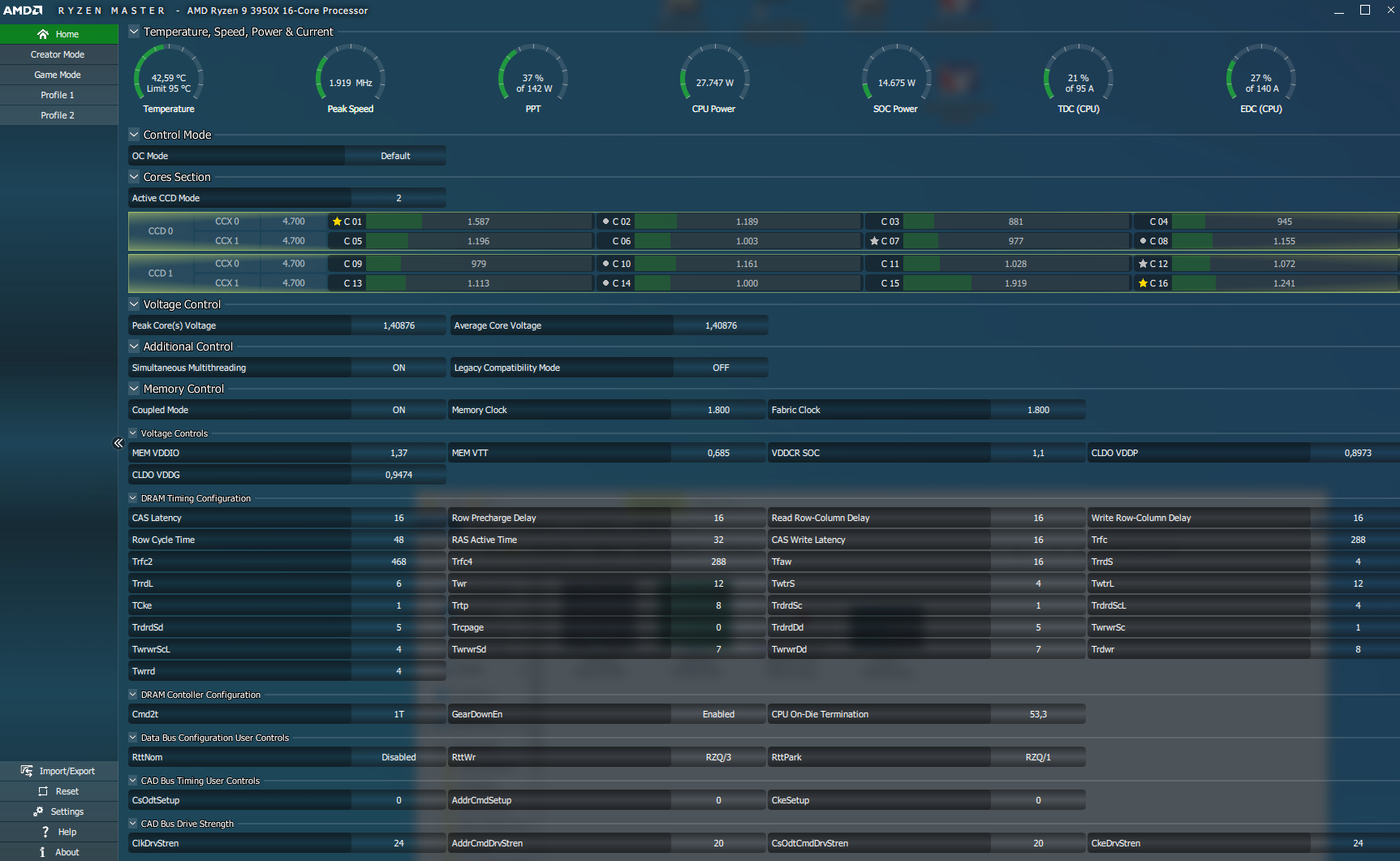Click the Help question mark icon
This screenshot has width=1400, height=861.
coord(45,832)
